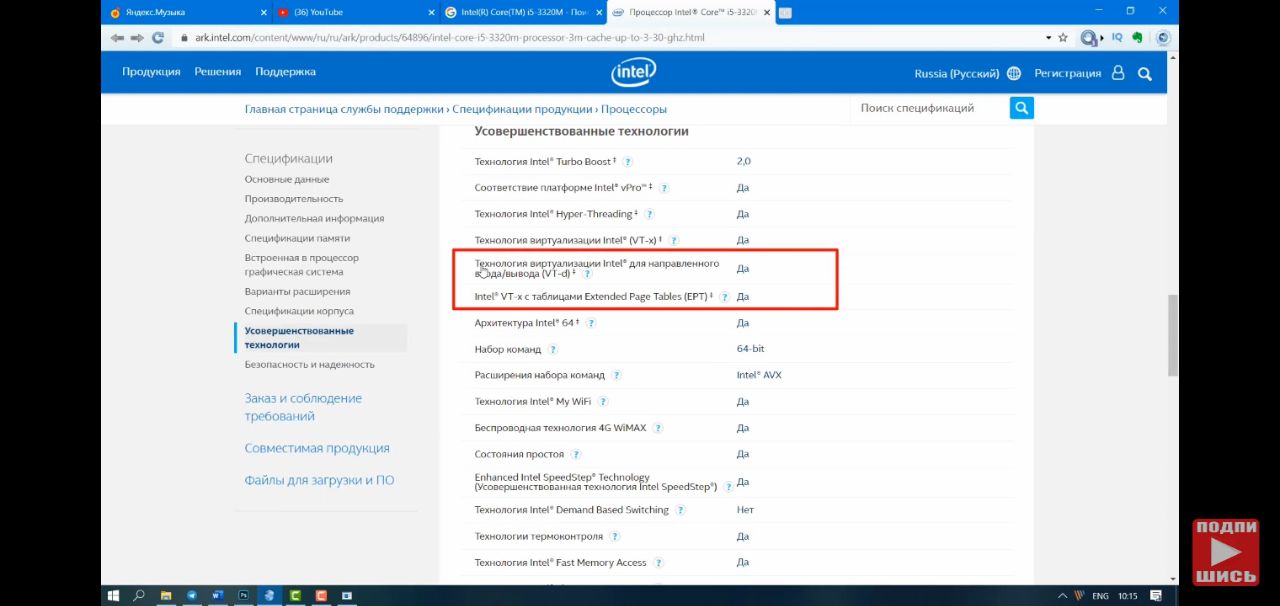
Task: Open site search magnifier in header
Action: (x=1145, y=73)
